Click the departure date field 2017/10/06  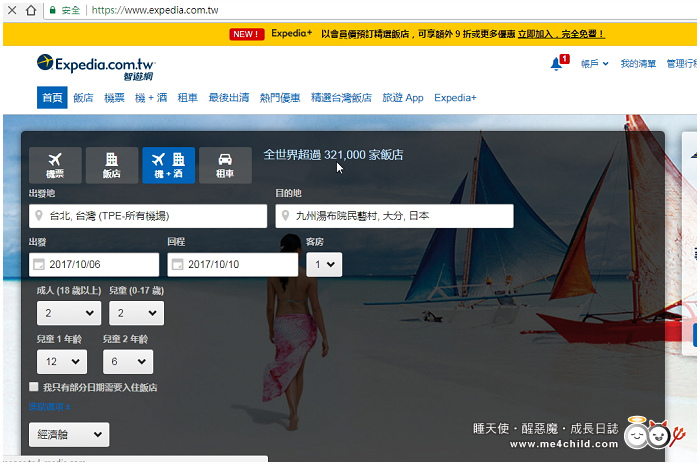pos(94,265)
